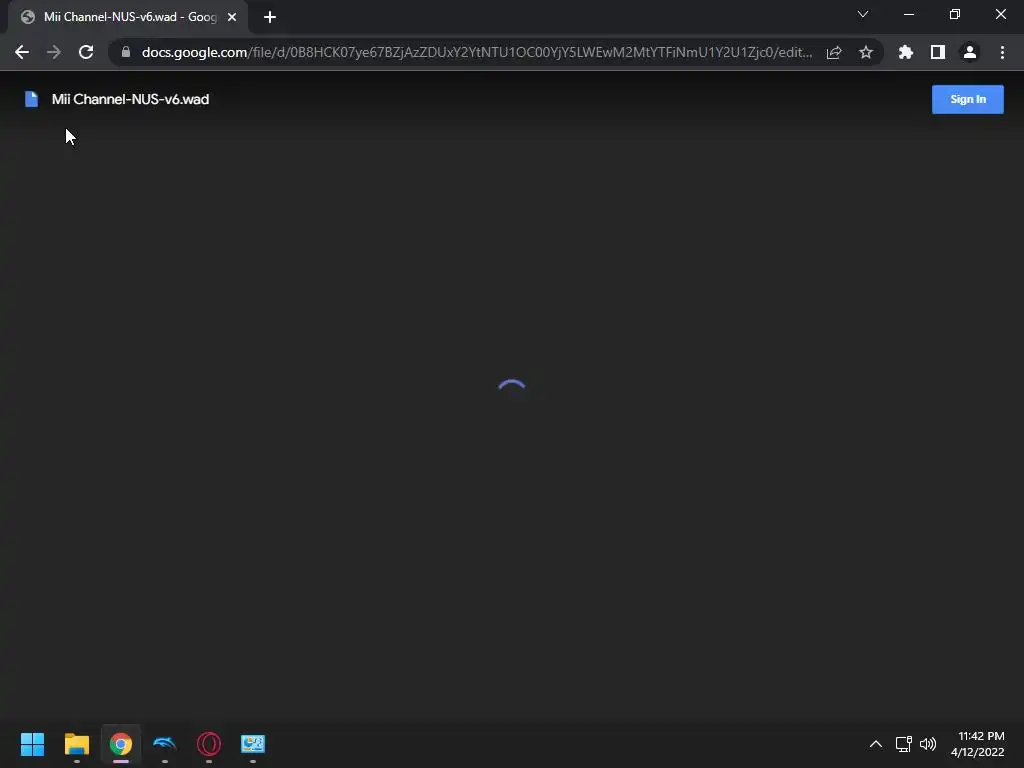
Task: Share this page via share icon
Action: [x=834, y=52]
